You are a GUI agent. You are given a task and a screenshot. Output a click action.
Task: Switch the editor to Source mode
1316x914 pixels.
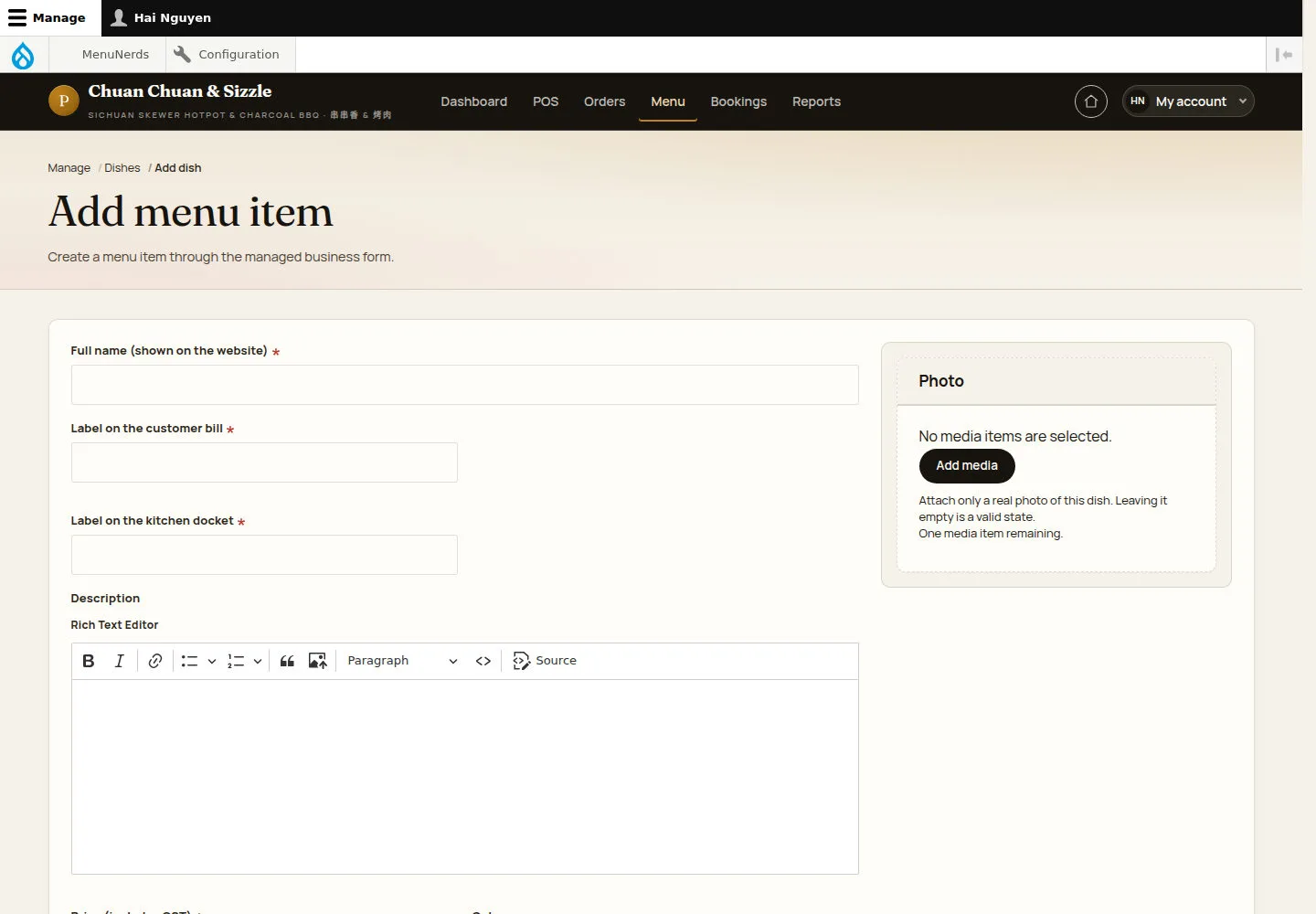(x=545, y=661)
